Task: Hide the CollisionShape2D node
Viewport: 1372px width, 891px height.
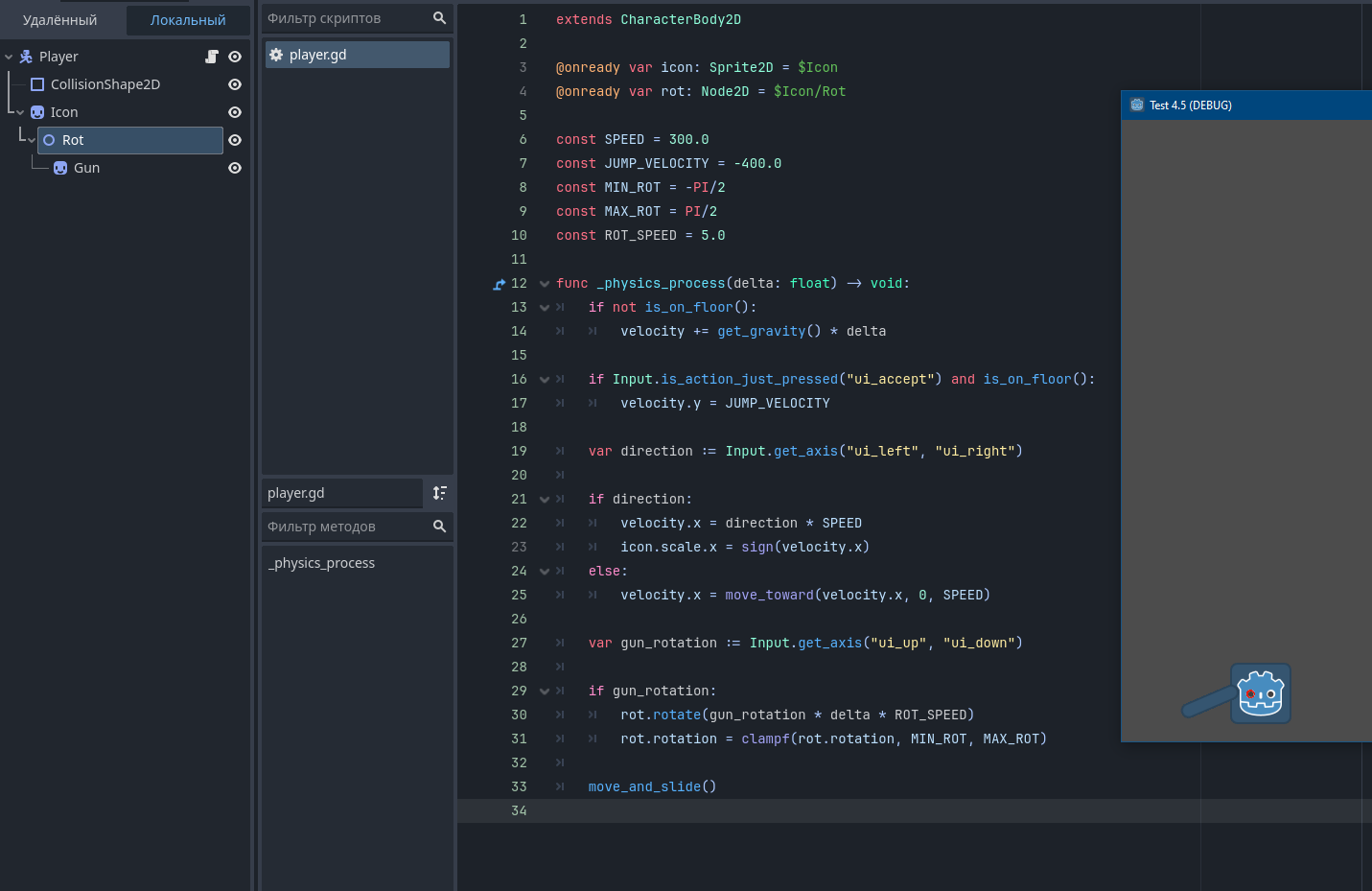Action: [235, 84]
